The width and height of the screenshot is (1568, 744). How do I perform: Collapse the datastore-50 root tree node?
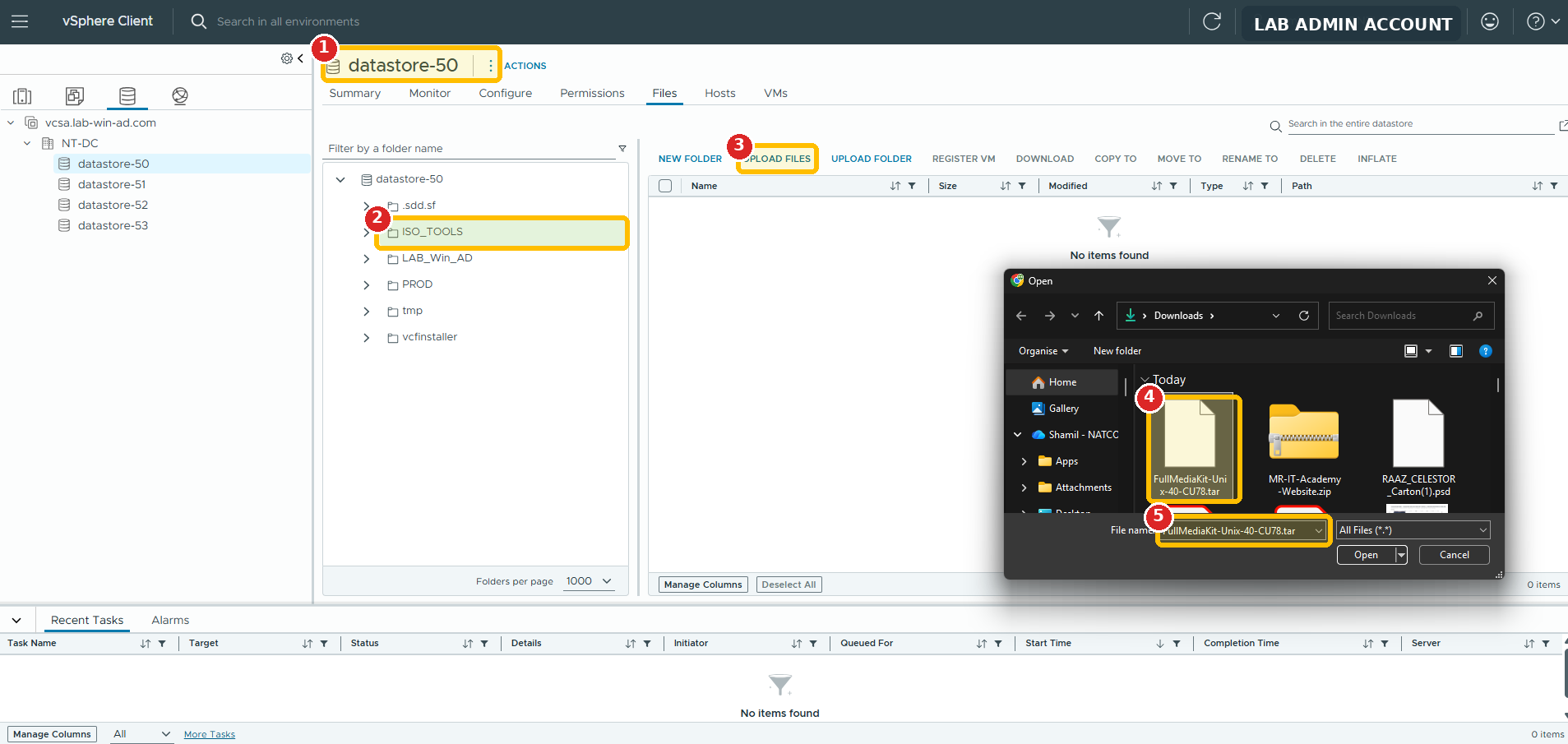(340, 179)
